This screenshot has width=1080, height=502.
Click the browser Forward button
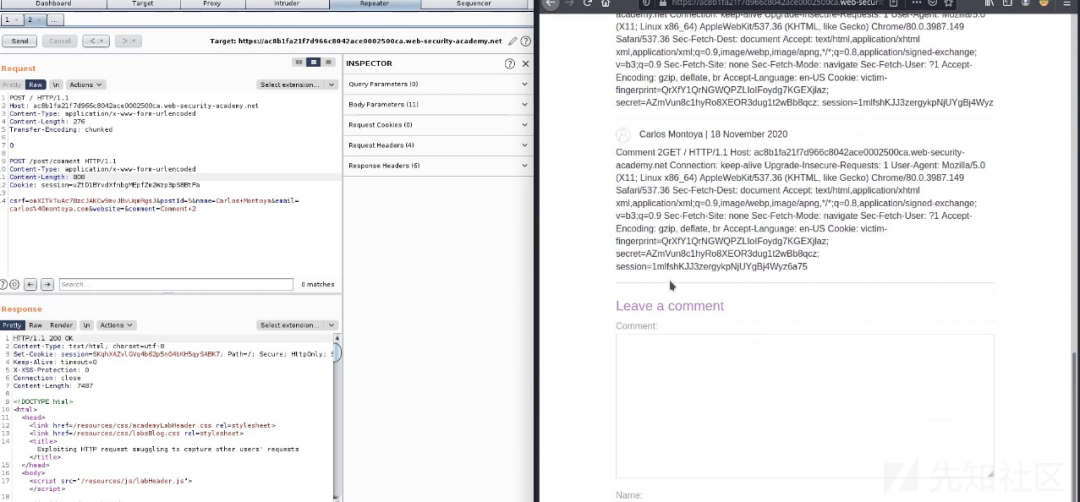[x=569, y=3]
